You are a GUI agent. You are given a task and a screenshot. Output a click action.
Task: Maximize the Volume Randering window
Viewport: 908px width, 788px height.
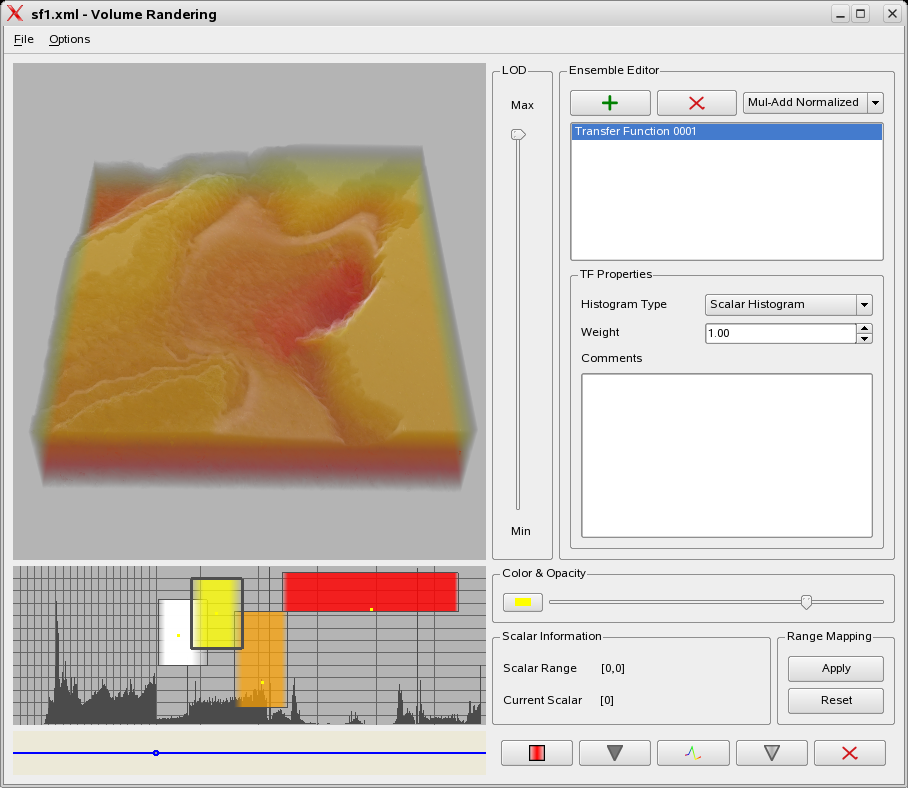pos(861,14)
